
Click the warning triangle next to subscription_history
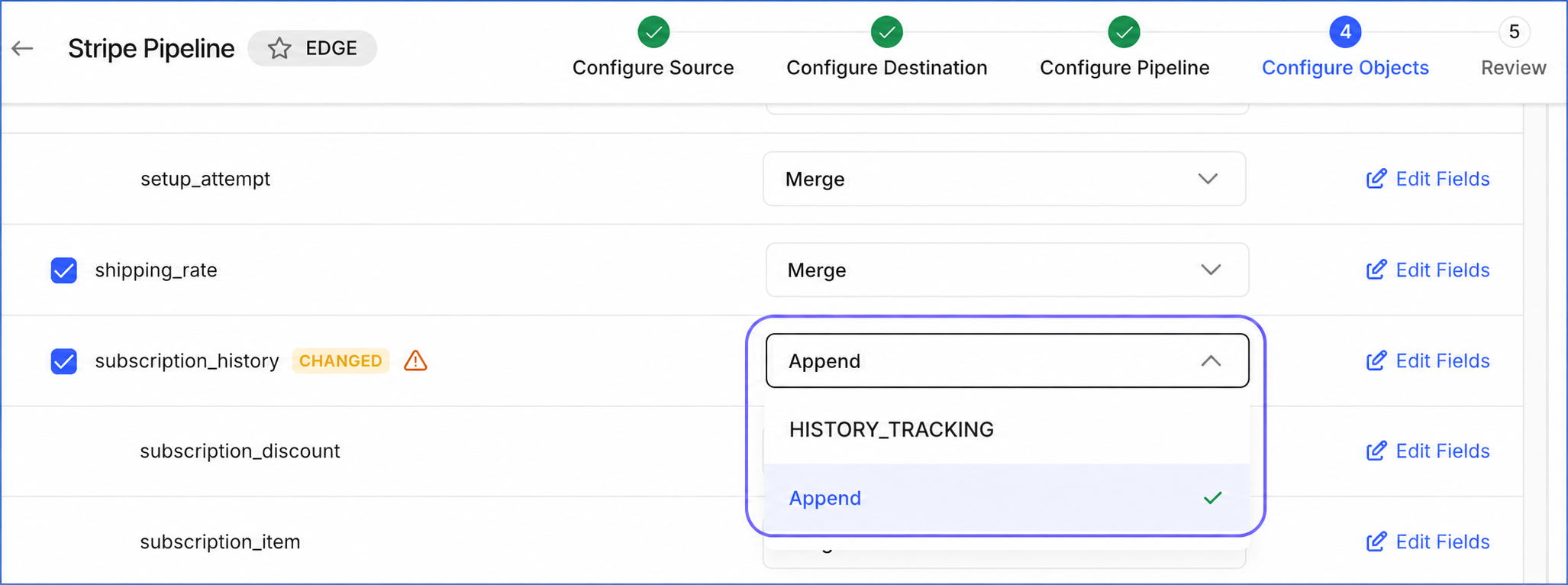point(415,360)
